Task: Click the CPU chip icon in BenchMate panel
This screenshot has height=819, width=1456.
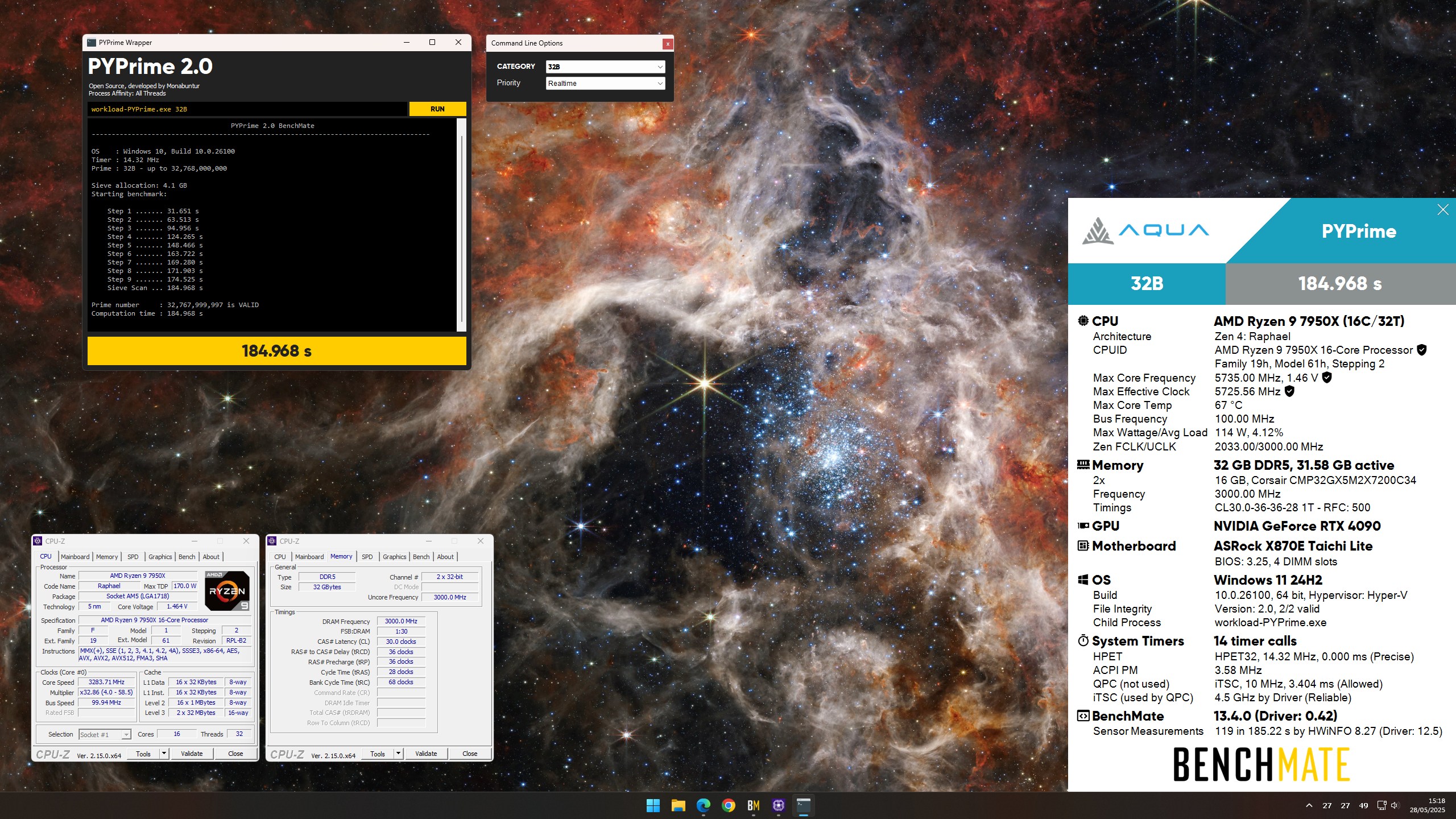Action: [x=1083, y=321]
